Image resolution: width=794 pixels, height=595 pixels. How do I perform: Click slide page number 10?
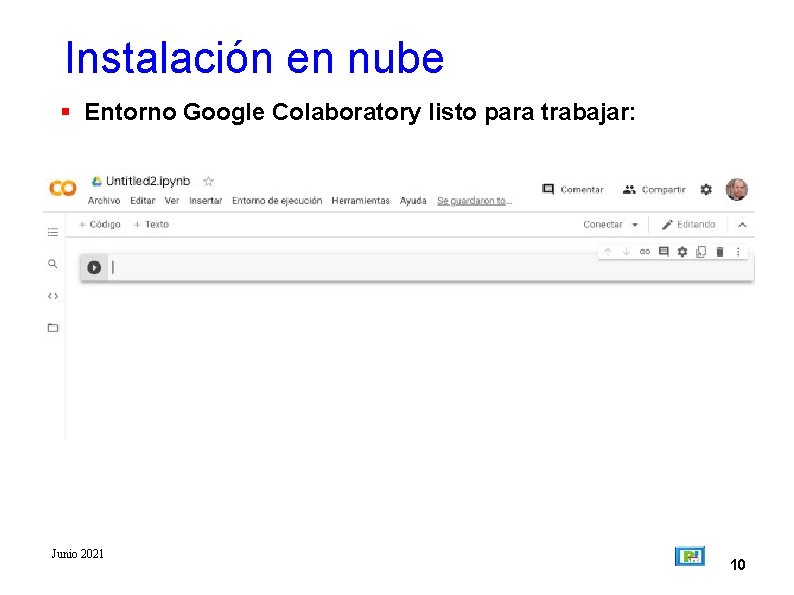coord(737,564)
